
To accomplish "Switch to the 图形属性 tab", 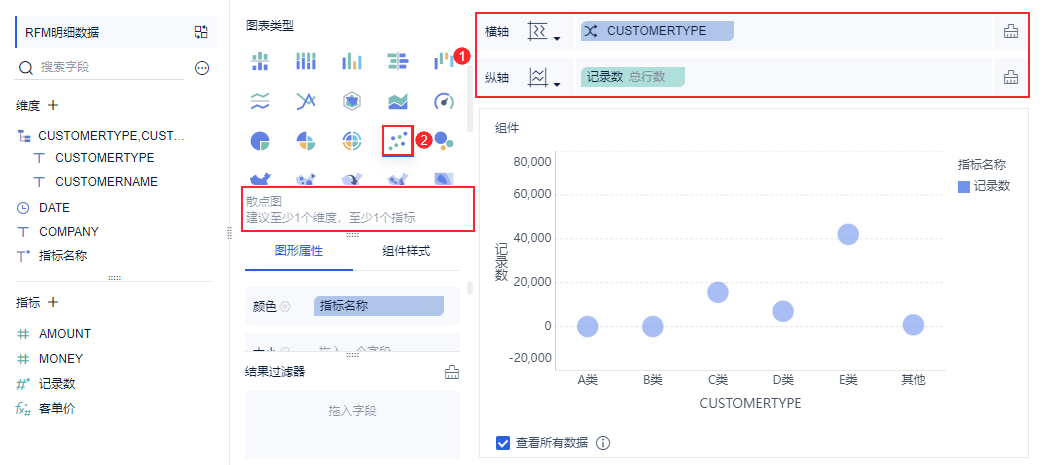I will pyautogui.click(x=299, y=251).
